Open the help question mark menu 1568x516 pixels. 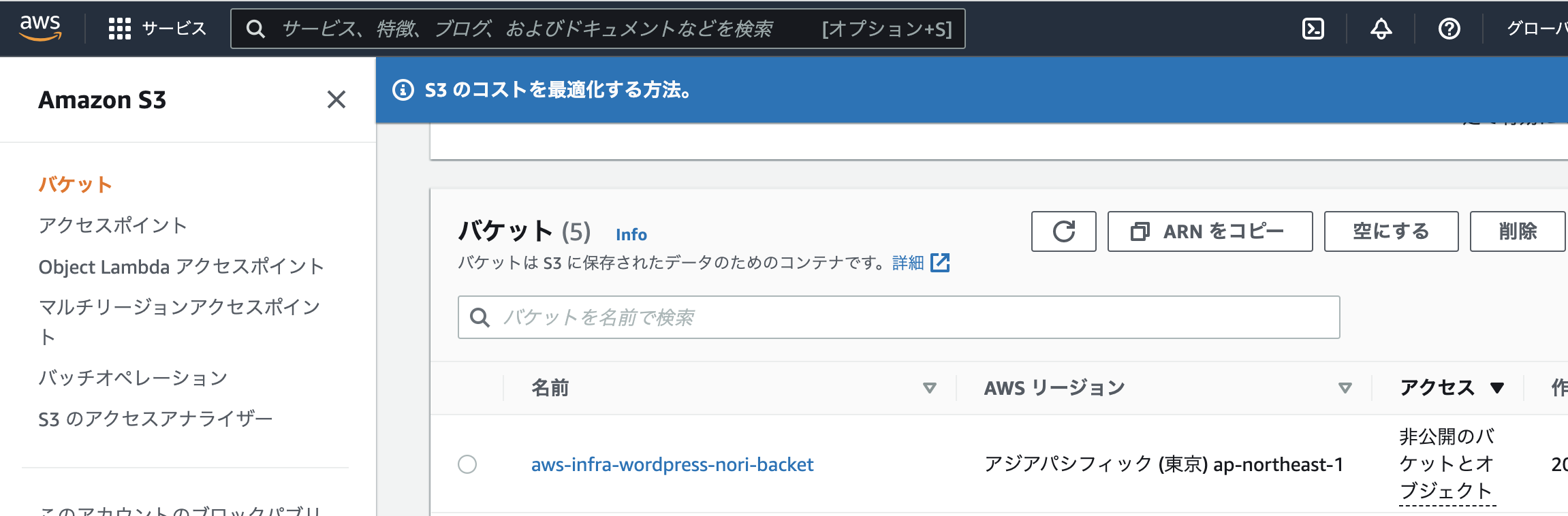click(1449, 29)
